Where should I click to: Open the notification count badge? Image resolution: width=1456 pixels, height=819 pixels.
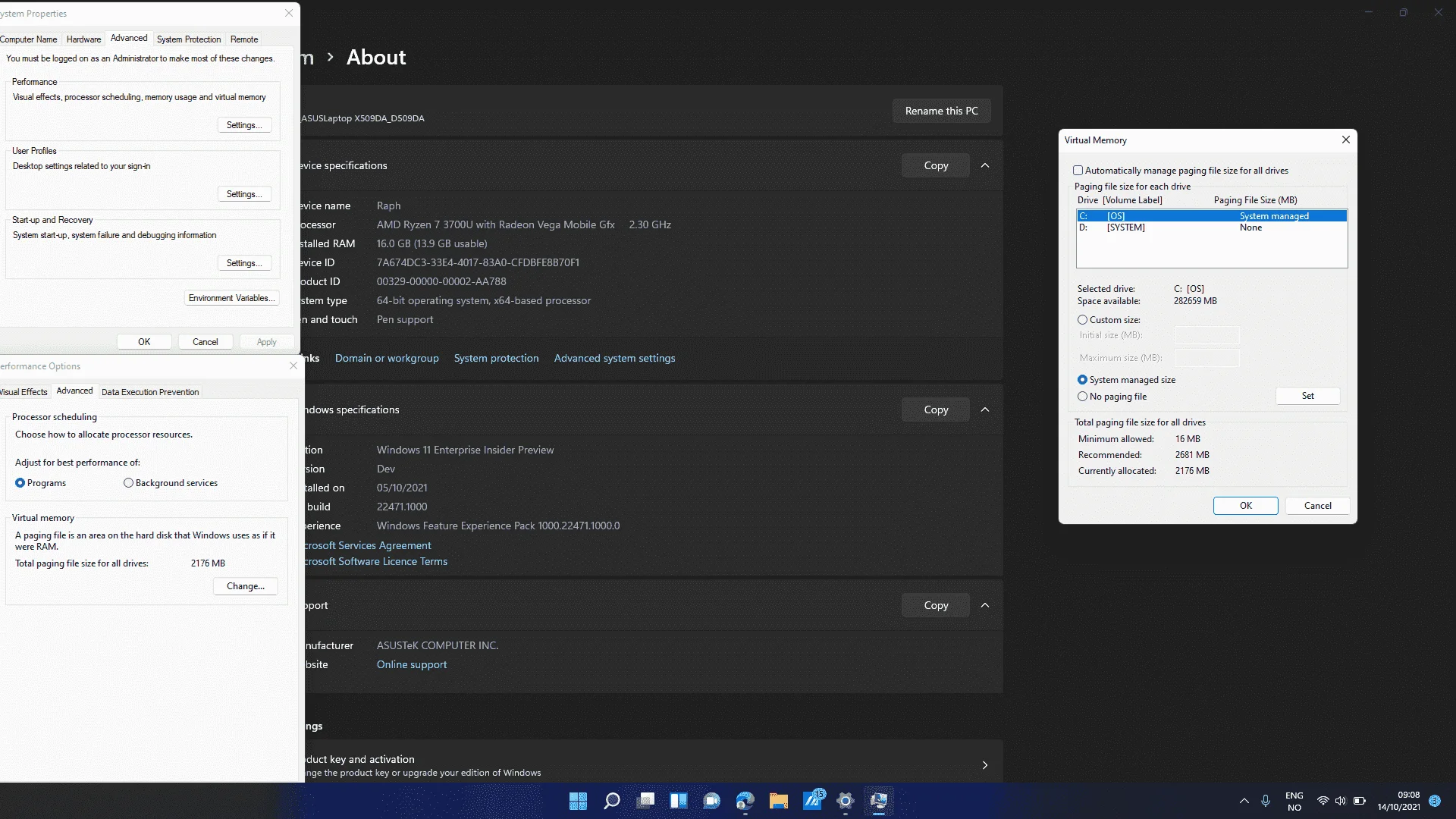pyautogui.click(x=1435, y=801)
